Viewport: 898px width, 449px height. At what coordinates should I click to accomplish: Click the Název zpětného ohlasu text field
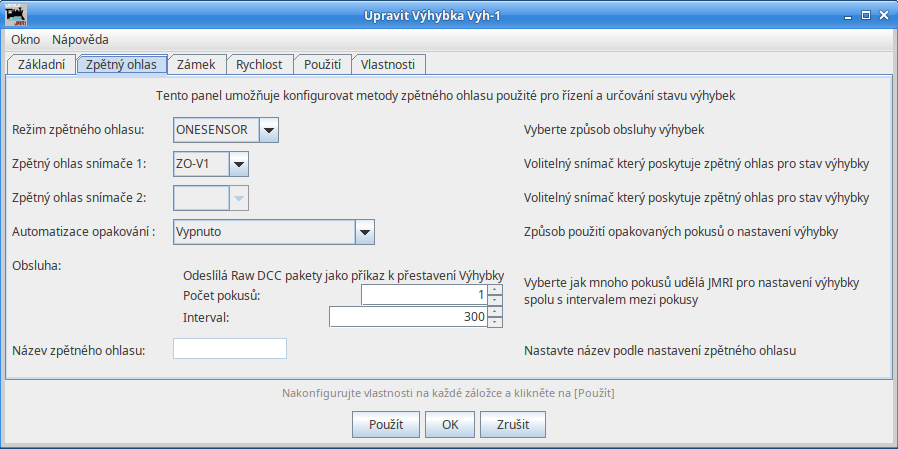(x=230, y=349)
